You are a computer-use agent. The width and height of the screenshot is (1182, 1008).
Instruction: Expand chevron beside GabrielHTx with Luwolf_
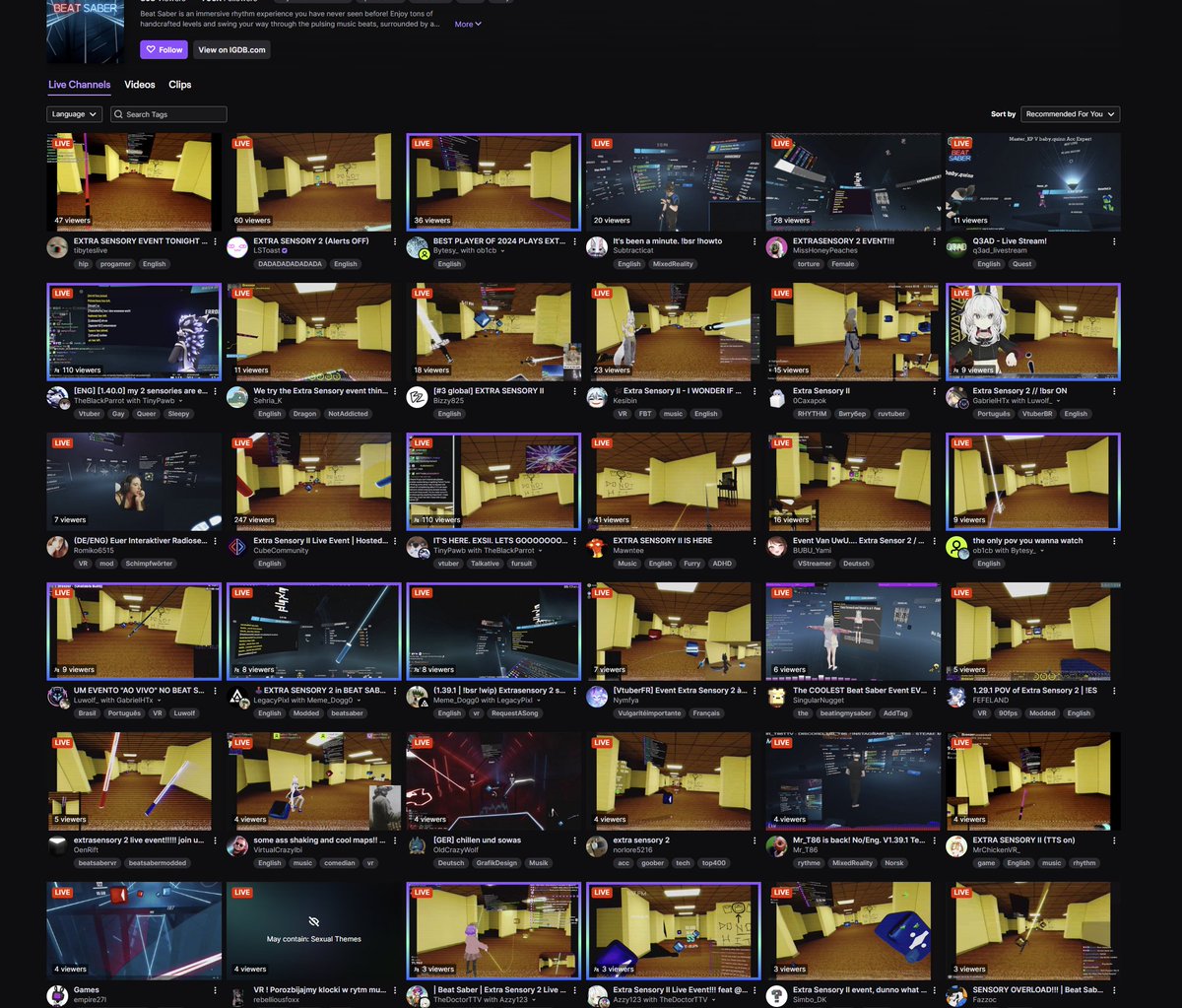tap(1059, 401)
